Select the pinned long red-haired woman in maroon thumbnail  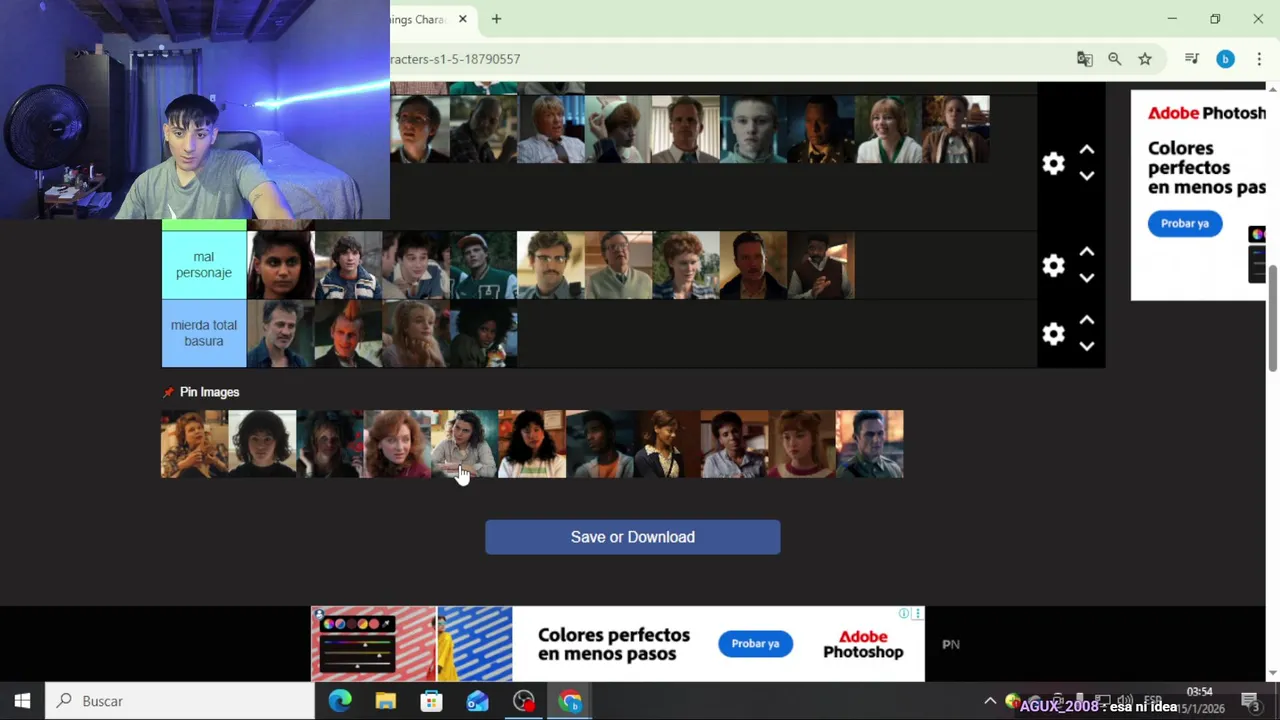pos(397,444)
